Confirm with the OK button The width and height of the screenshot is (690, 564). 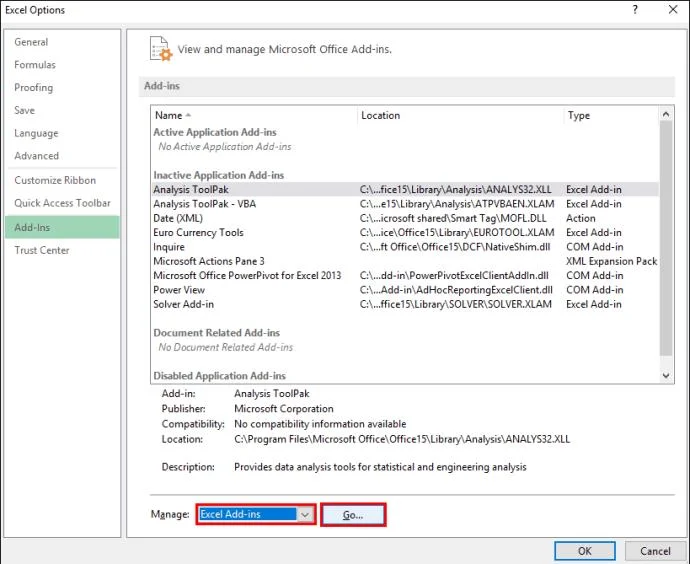tap(584, 551)
